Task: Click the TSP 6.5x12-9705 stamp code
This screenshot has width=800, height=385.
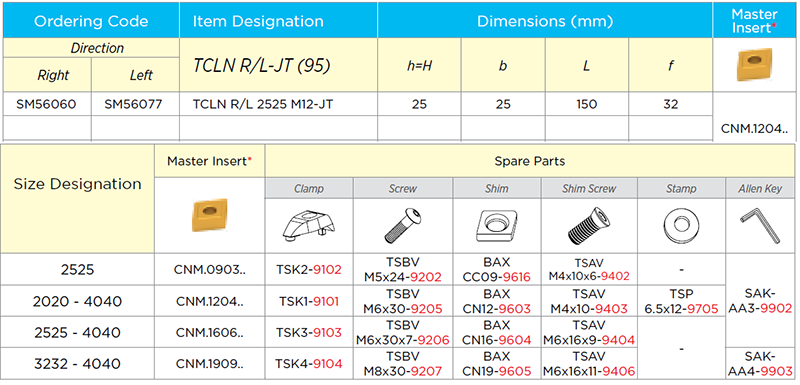Action: pyautogui.click(x=681, y=301)
